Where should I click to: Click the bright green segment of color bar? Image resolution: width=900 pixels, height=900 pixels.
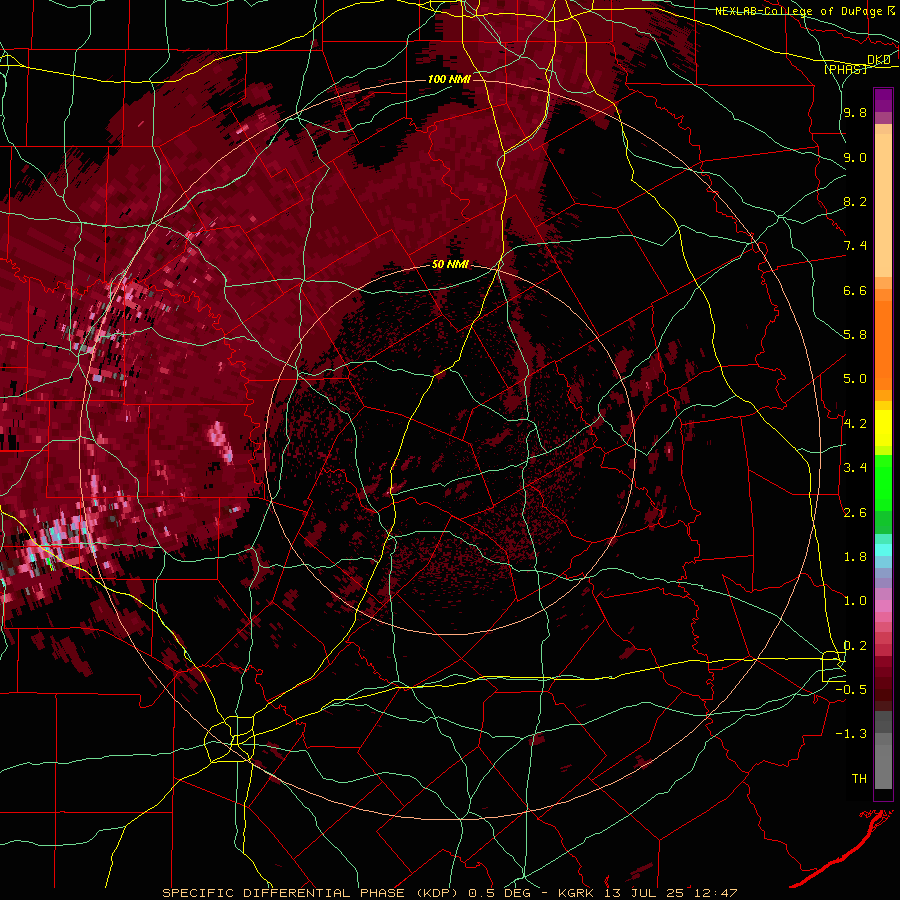pos(883,483)
